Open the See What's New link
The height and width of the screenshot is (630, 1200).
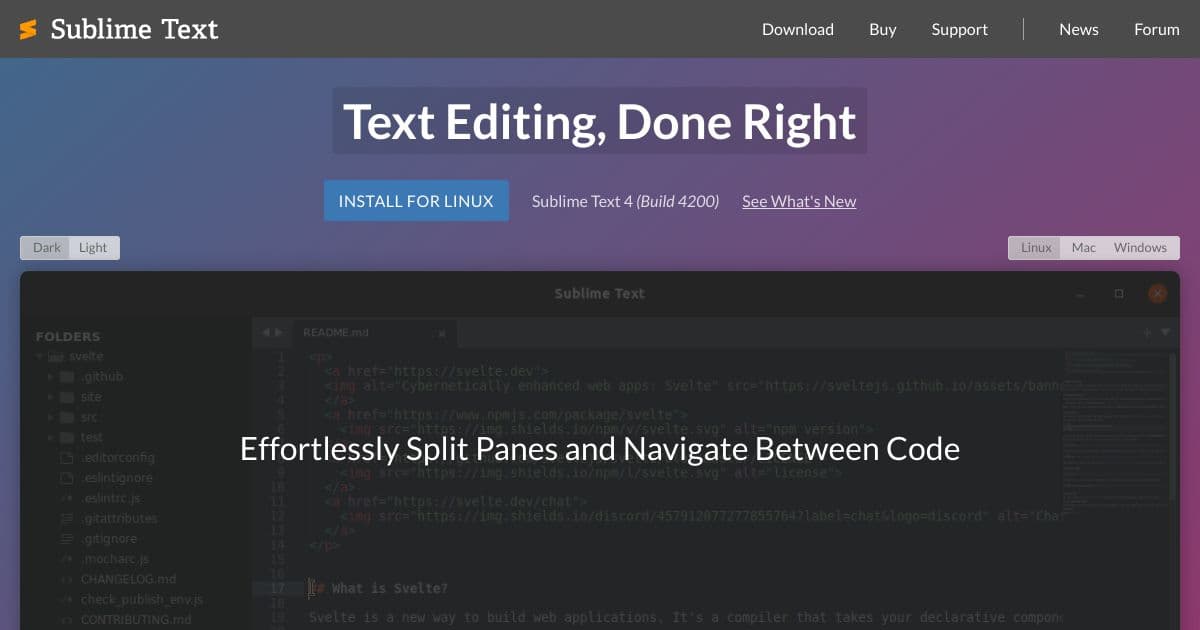[x=798, y=201]
